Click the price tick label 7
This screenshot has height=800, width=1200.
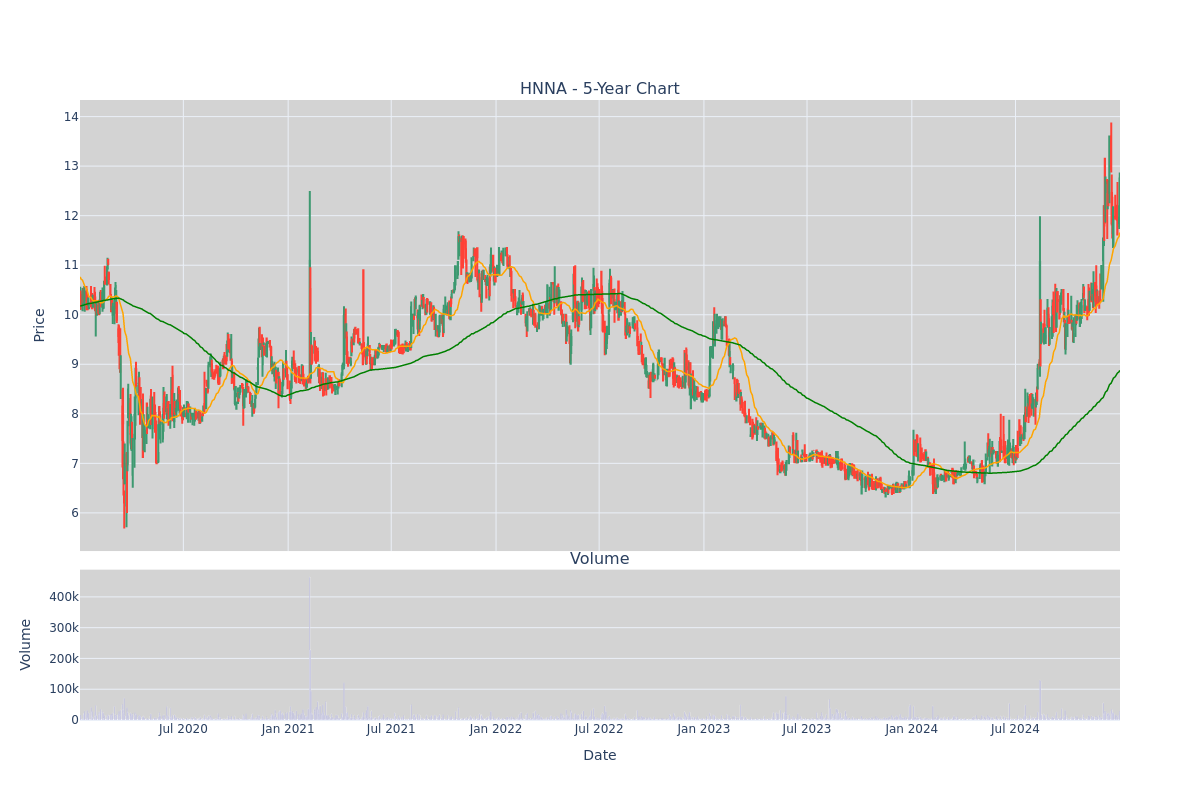(x=74, y=463)
